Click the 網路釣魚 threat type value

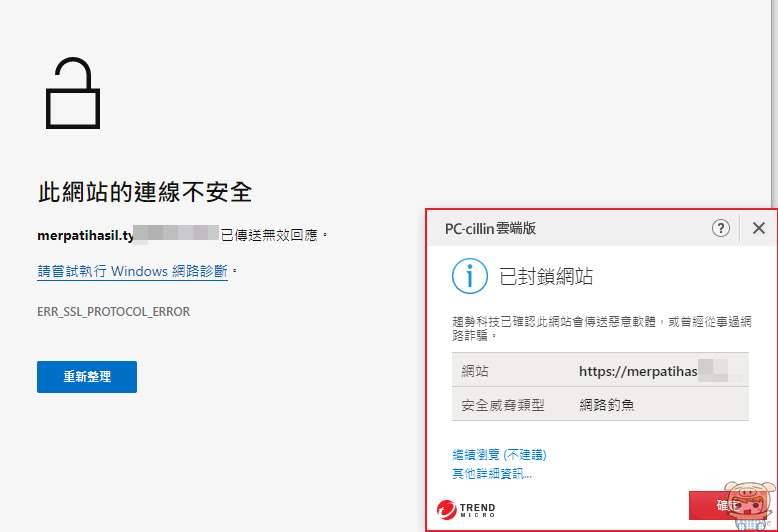pos(606,405)
